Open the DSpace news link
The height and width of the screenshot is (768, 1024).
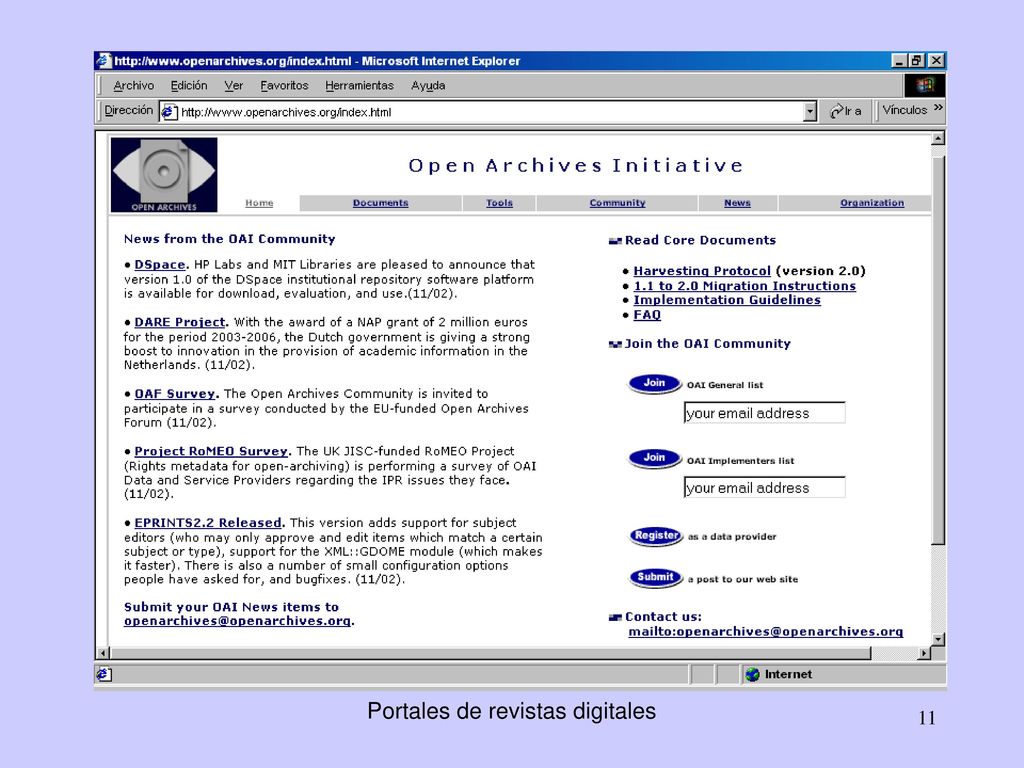click(160, 264)
